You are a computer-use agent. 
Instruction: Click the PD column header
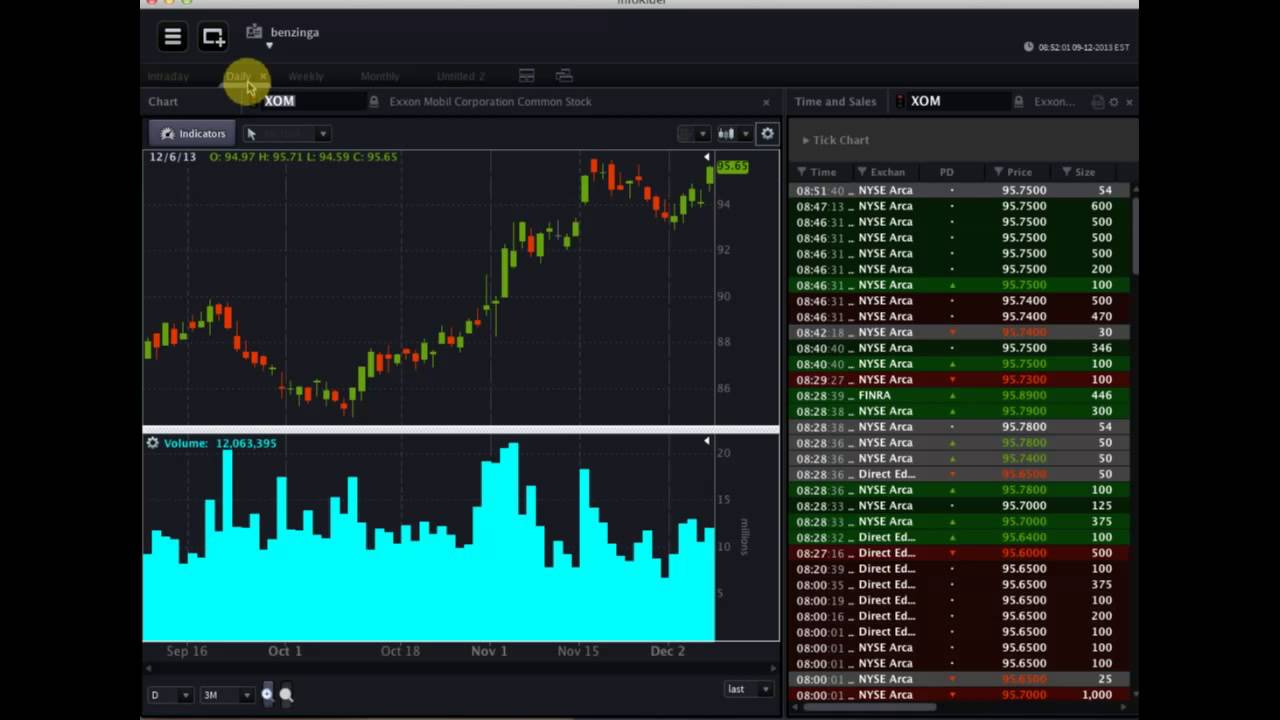947,172
